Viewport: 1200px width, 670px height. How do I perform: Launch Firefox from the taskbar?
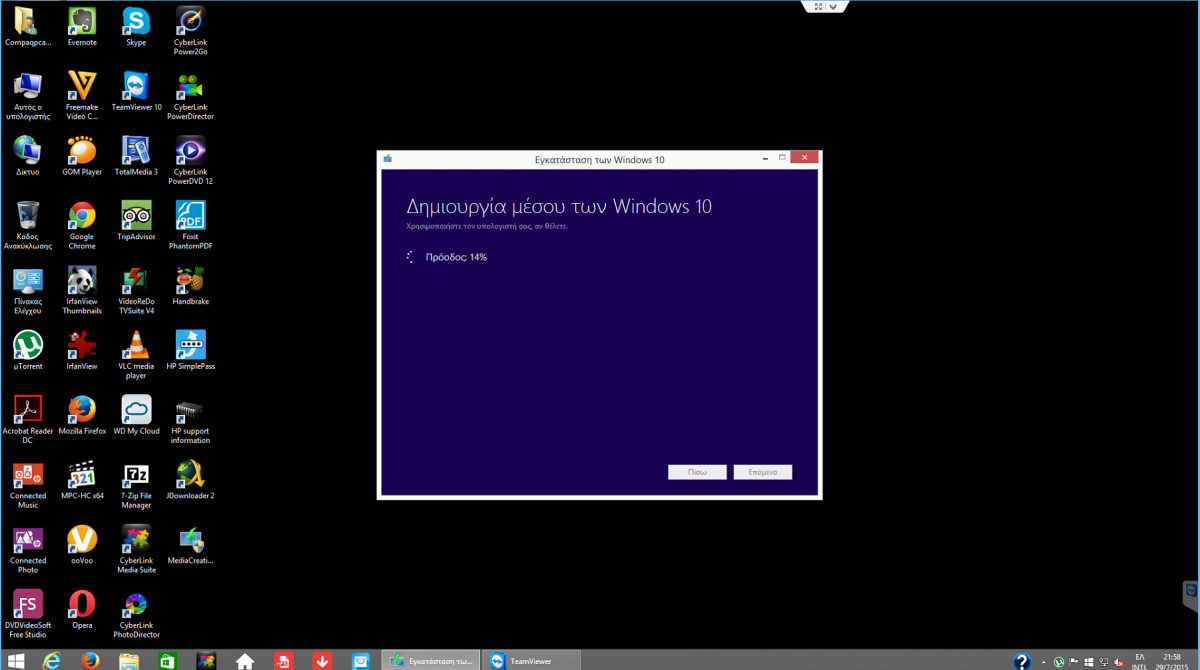[90, 661]
